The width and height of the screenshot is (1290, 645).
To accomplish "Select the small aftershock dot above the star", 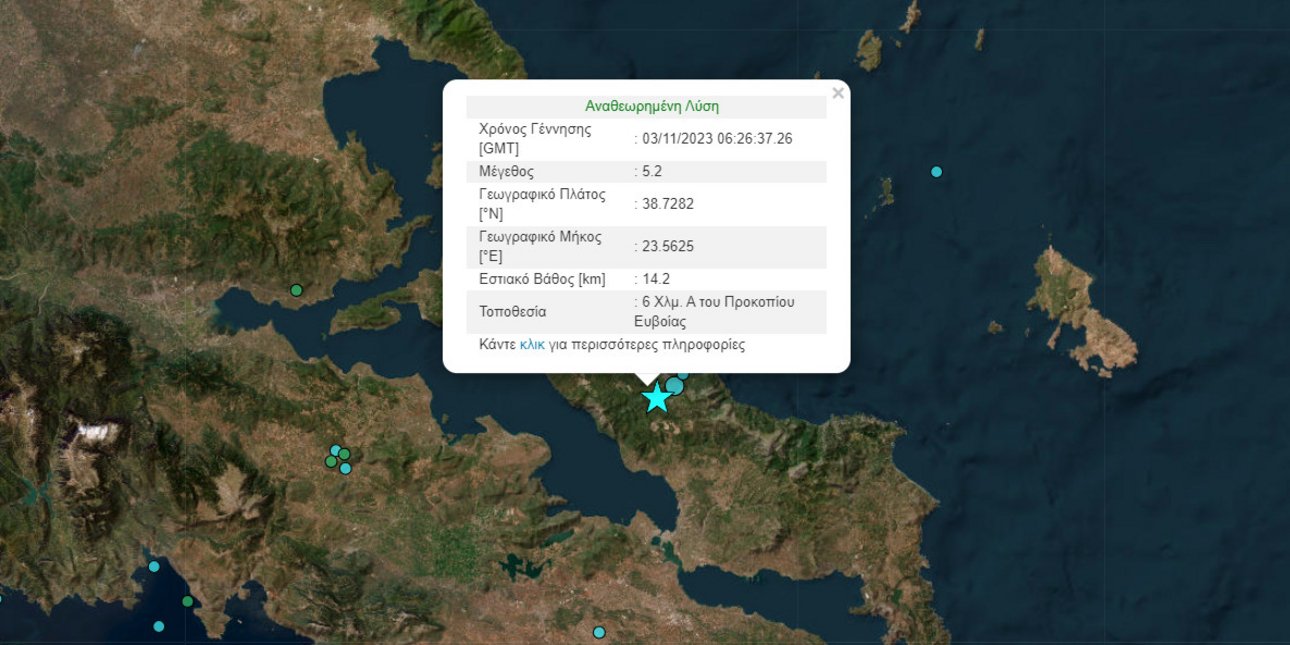I will pyautogui.click(x=683, y=376).
